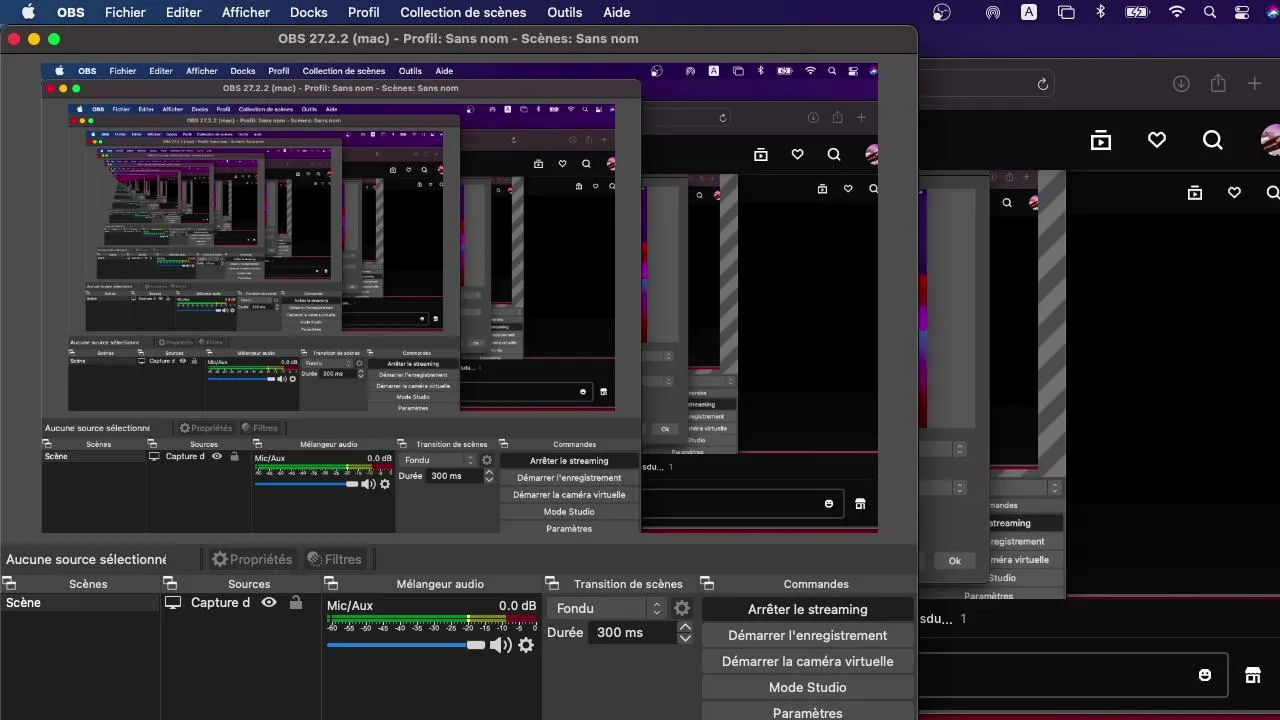Viewport: 1280px width, 720px height.
Task: Open Fondu transition dropdown in main dock
Action: (x=607, y=608)
